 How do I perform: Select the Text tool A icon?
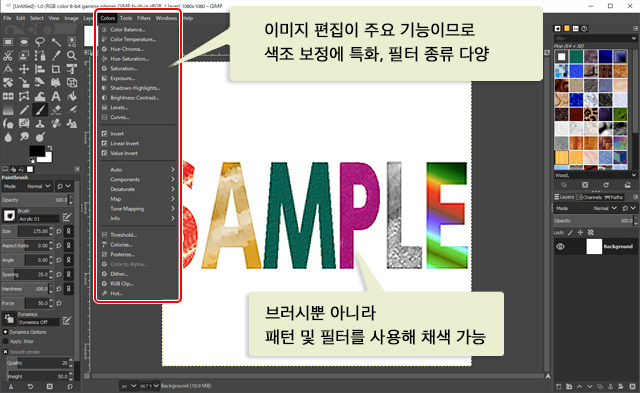56,96
